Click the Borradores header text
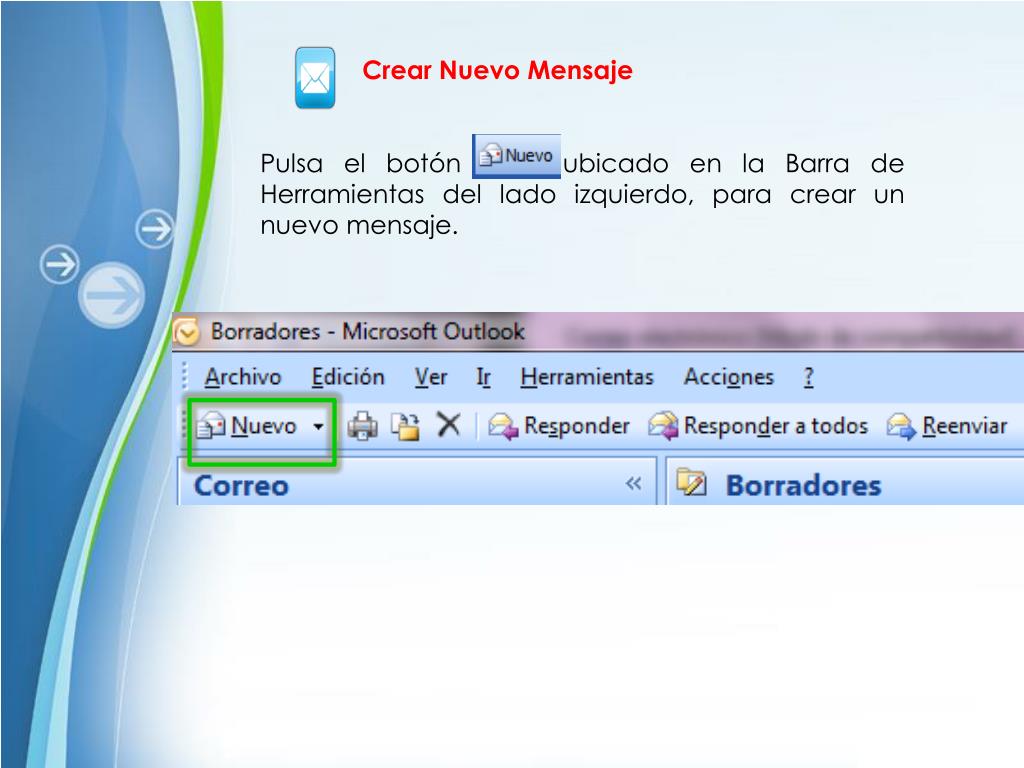The width and height of the screenshot is (1024, 768). point(804,486)
